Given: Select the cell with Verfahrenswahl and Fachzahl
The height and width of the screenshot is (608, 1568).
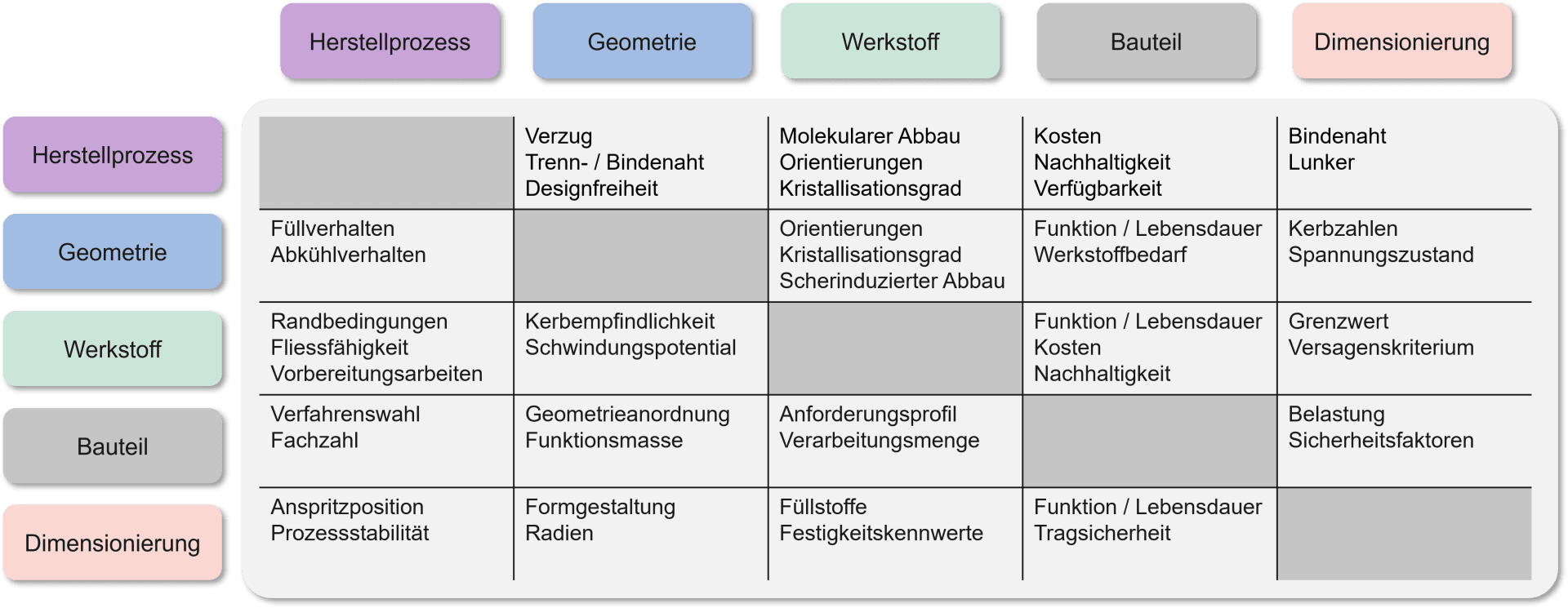Looking at the screenshot, I should coord(386,441).
